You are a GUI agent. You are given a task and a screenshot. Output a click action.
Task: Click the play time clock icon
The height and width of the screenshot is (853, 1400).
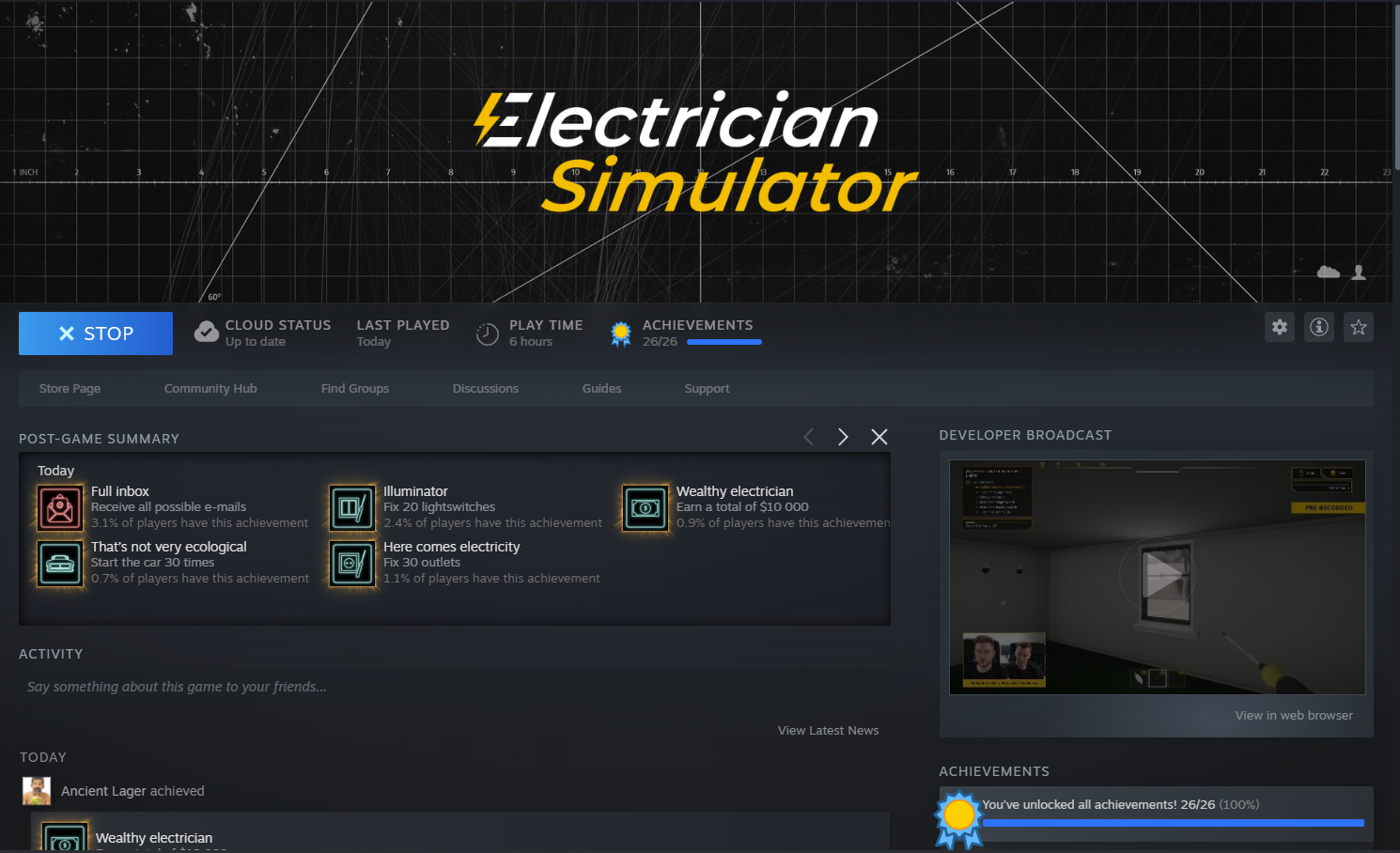pyautogui.click(x=487, y=333)
